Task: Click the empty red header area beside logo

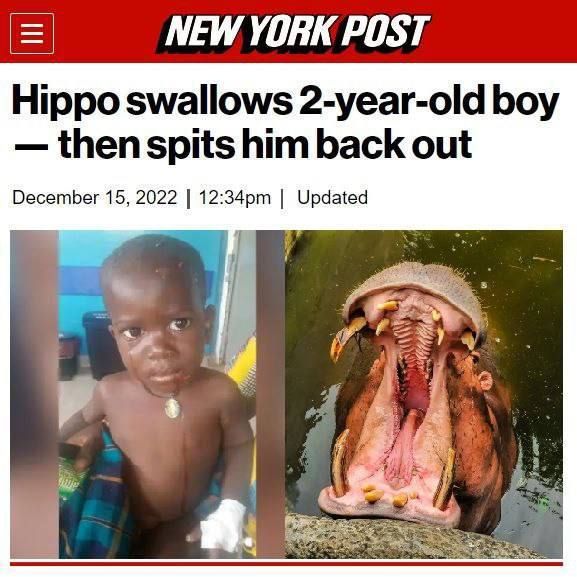Action: click(500, 32)
